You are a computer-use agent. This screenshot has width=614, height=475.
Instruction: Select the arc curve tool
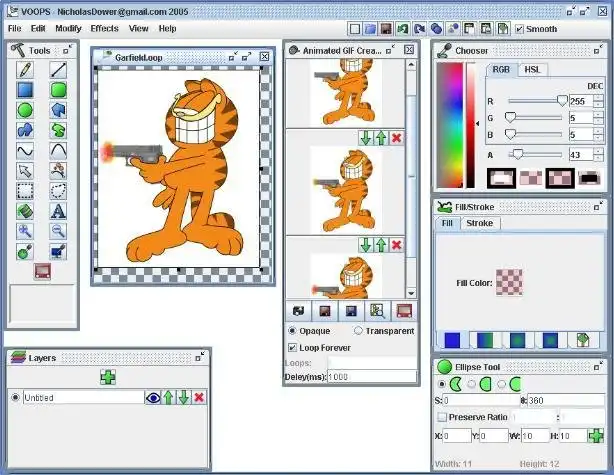point(58,150)
